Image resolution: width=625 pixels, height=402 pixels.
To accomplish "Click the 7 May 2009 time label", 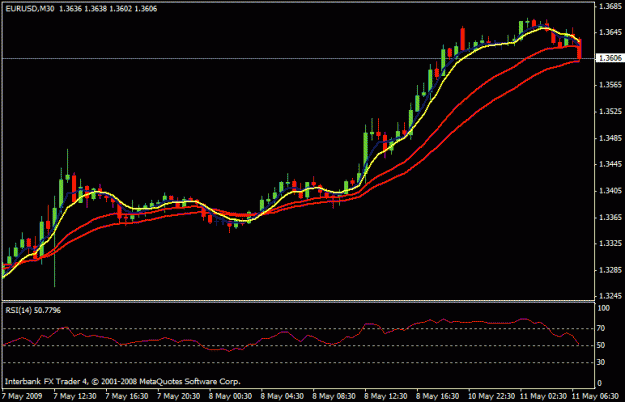I will (22, 396).
